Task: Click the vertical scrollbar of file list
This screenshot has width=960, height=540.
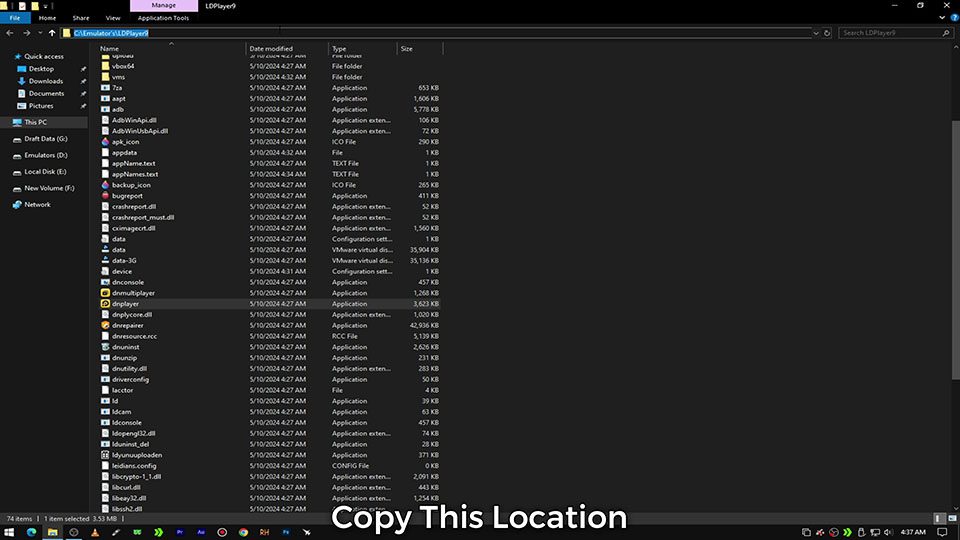Action: point(956,250)
